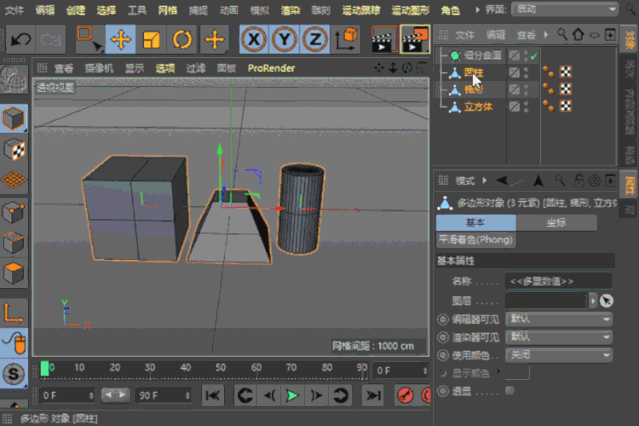Select the Move tool
Viewport: 639px width, 426px height.
[121, 40]
